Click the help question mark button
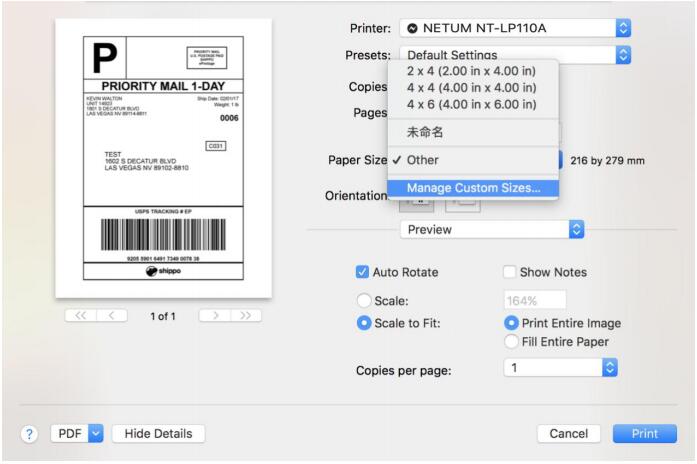This screenshot has width=697, height=464. (31, 433)
